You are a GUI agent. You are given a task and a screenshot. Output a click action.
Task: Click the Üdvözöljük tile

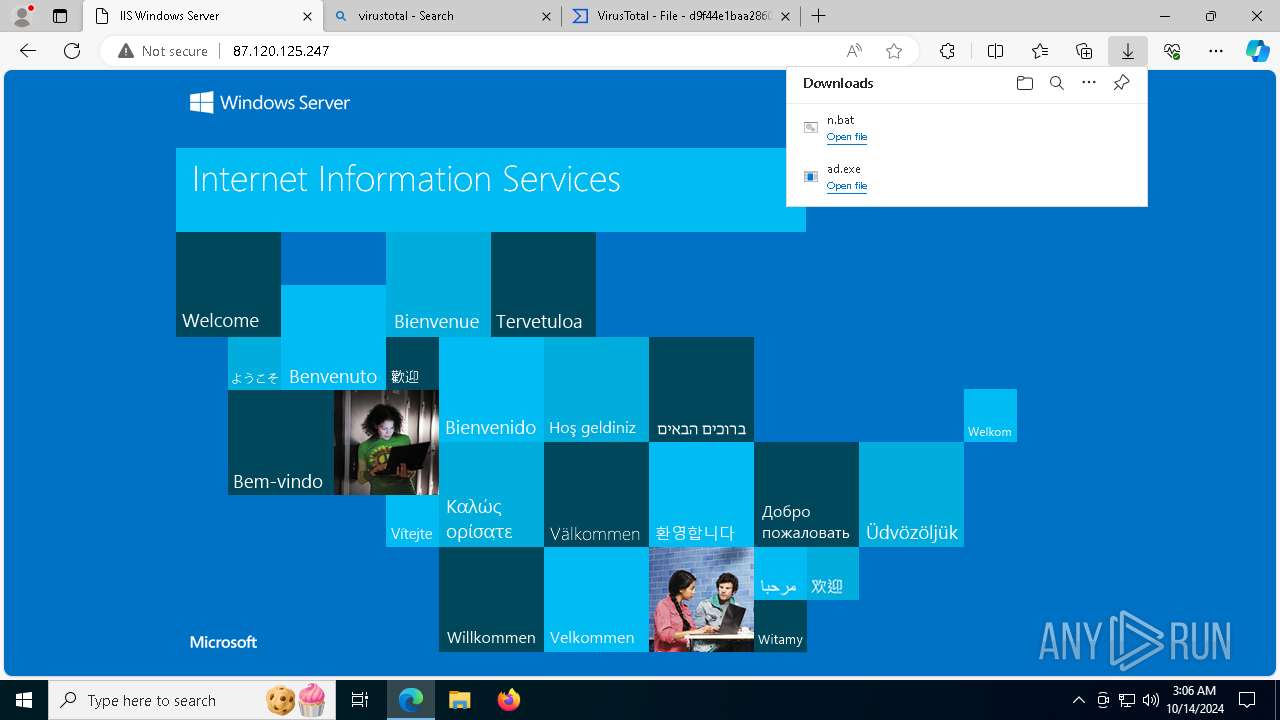911,494
